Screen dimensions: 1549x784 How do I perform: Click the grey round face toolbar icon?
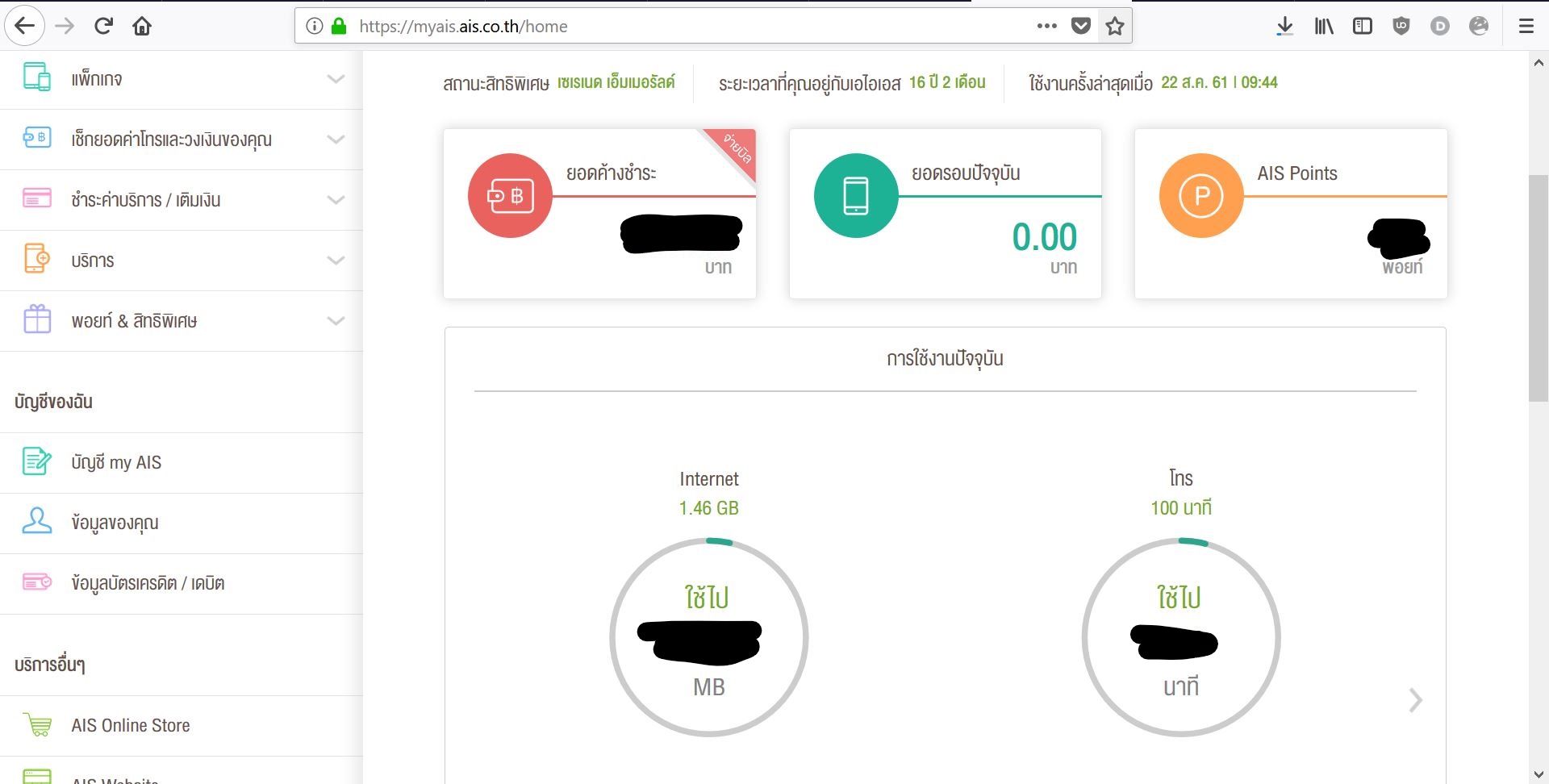[x=1479, y=27]
